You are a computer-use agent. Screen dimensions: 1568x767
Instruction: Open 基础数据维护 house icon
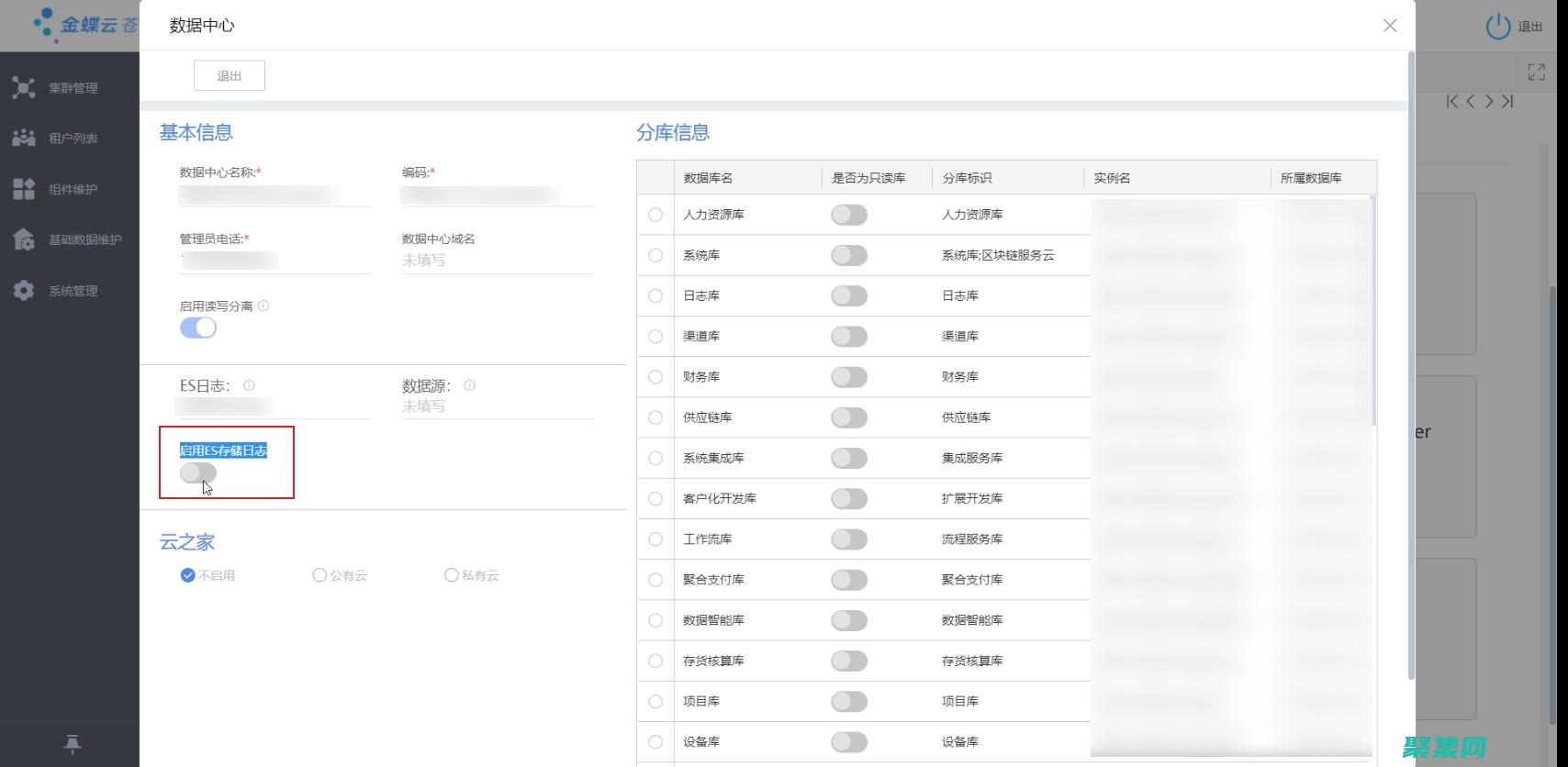(x=24, y=239)
